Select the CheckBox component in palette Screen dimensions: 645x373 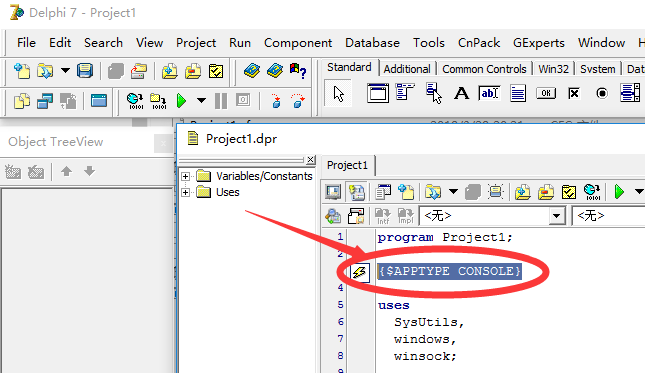(574, 94)
